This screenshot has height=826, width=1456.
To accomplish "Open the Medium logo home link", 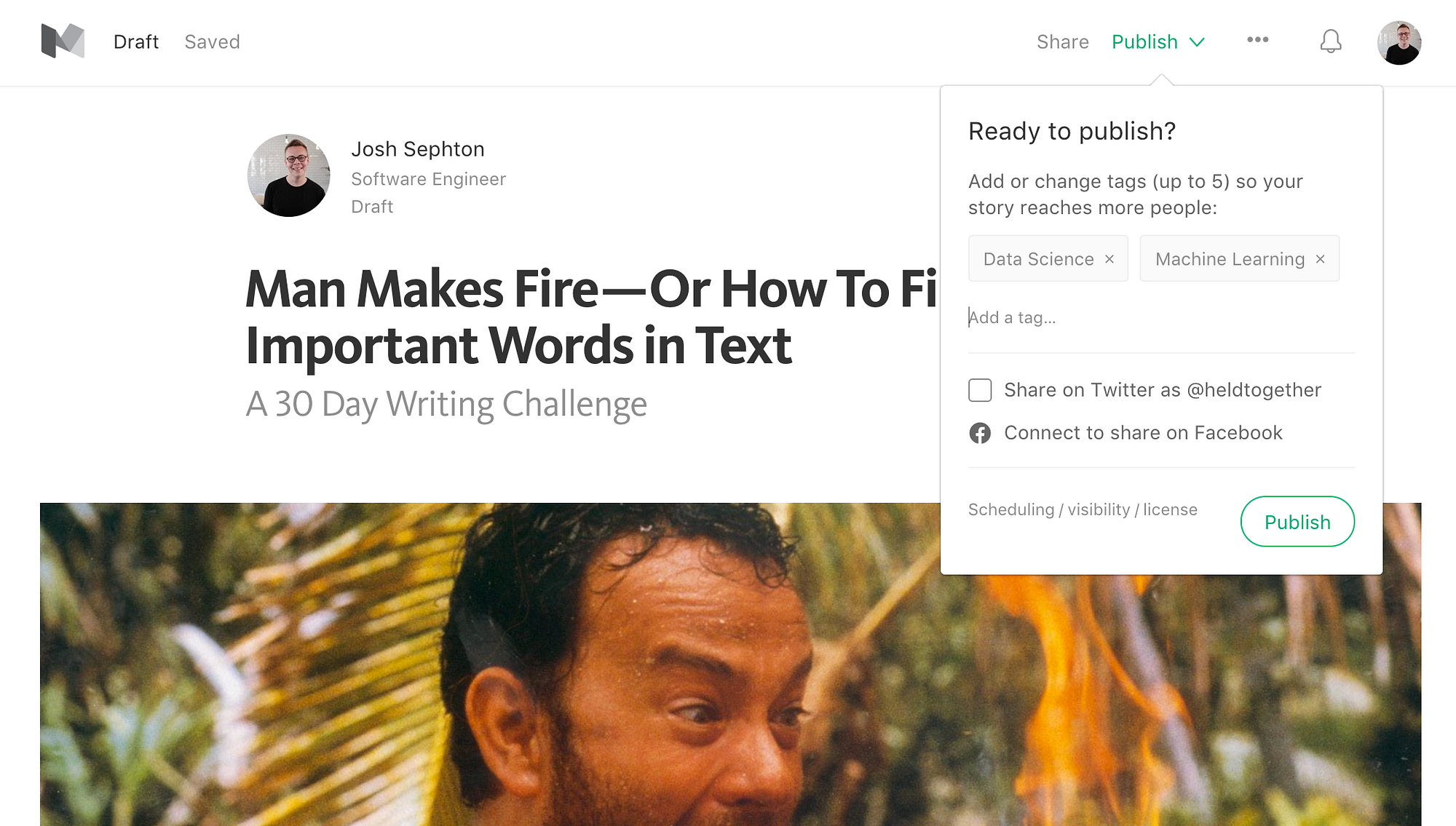I will click(x=63, y=41).
